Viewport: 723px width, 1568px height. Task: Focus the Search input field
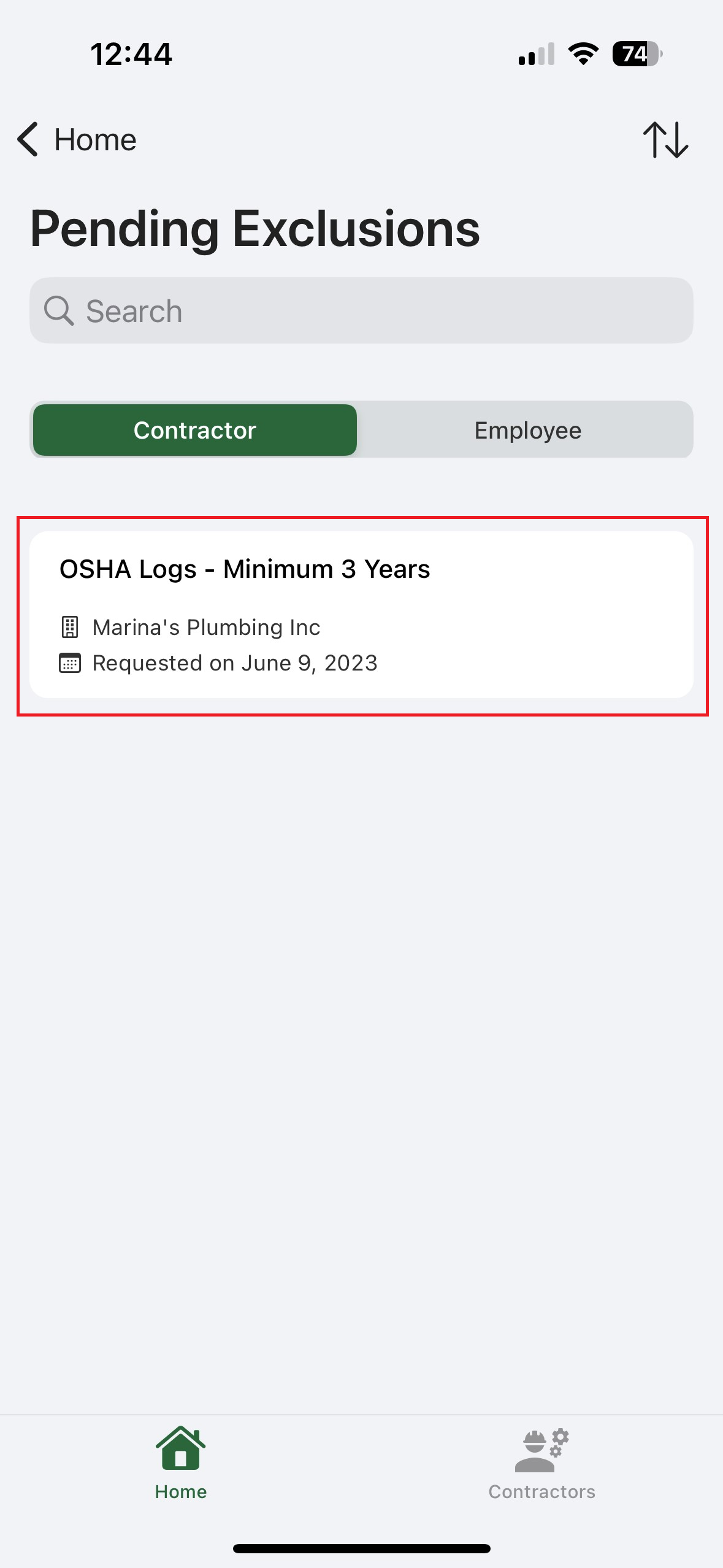click(380, 310)
